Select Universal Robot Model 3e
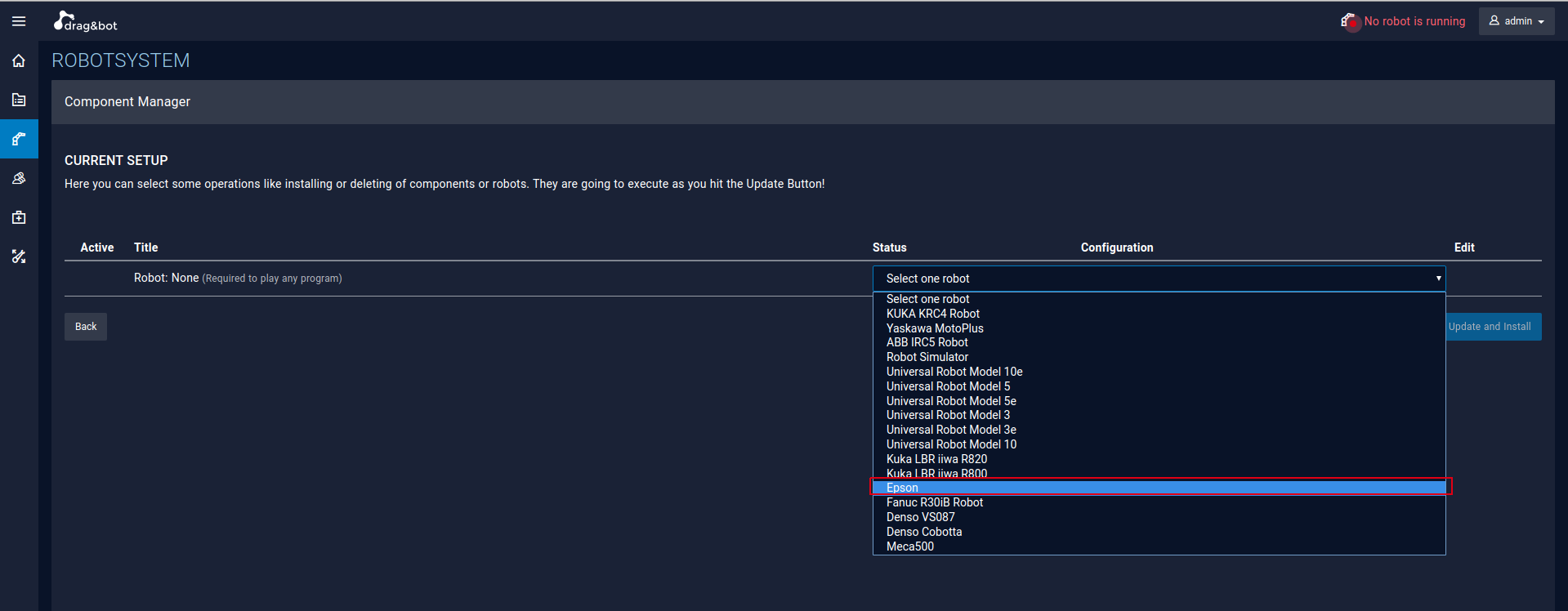This screenshot has height=611, width=1568. (1159, 430)
